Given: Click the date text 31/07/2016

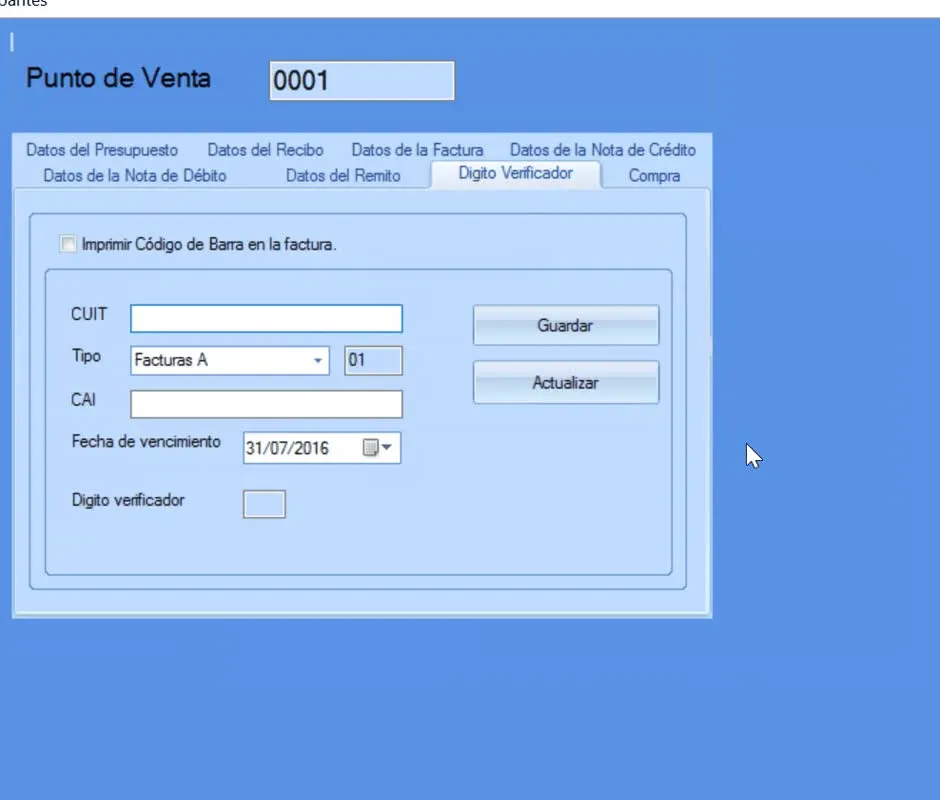Looking at the screenshot, I should pos(287,449).
